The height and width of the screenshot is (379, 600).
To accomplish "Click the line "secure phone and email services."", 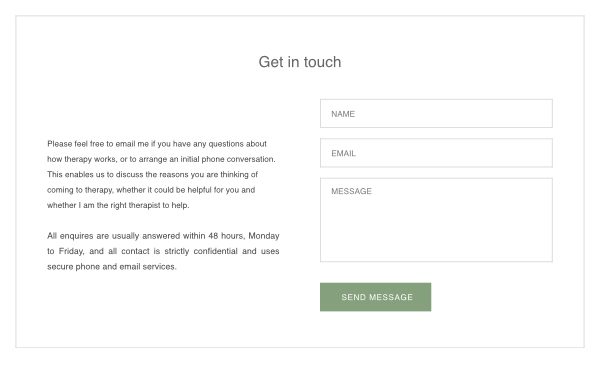I will click(x=112, y=266).
